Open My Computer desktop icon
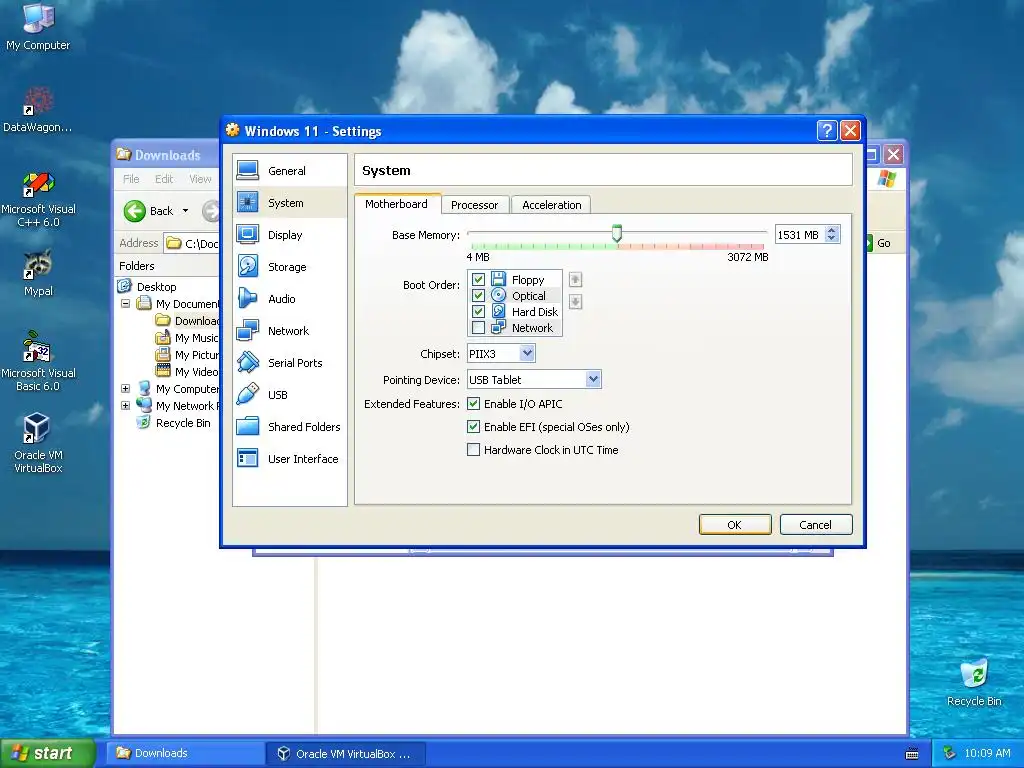Screen dimensions: 1024x768 point(38,27)
